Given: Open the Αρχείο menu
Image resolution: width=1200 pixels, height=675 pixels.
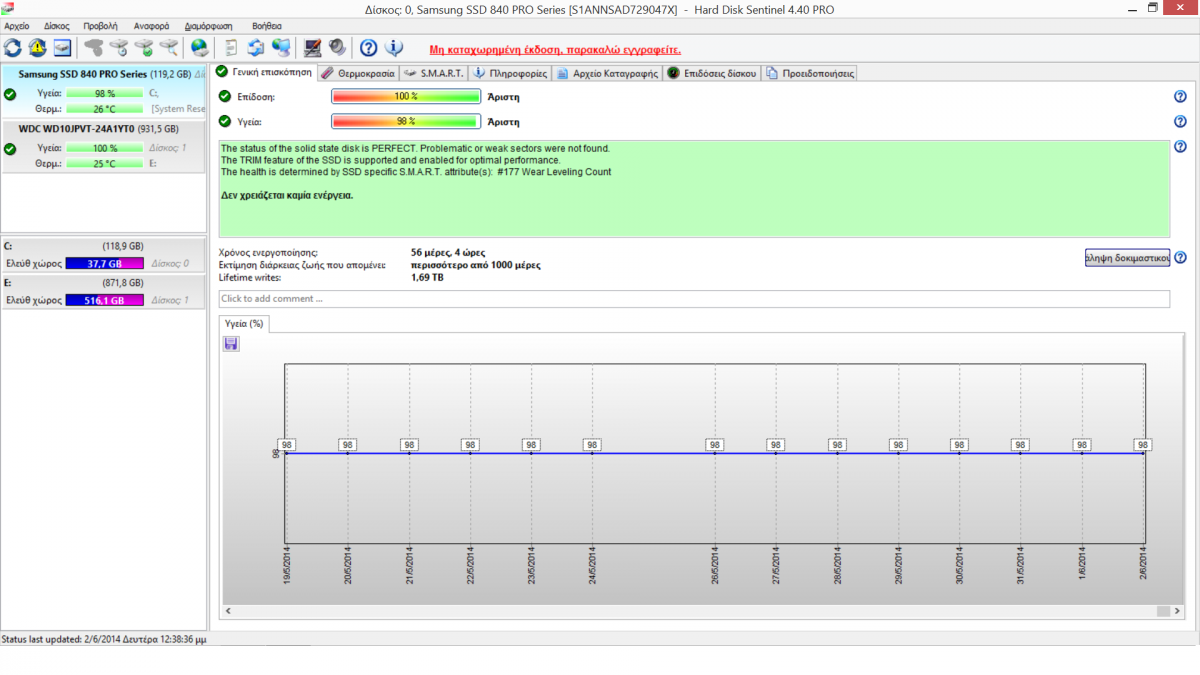Looking at the screenshot, I should click(17, 26).
